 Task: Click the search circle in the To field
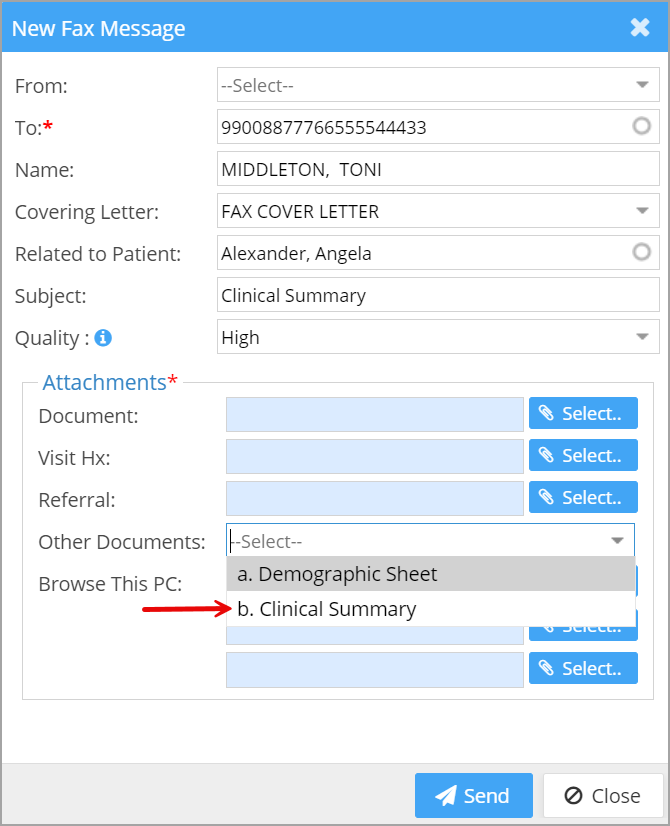click(642, 126)
